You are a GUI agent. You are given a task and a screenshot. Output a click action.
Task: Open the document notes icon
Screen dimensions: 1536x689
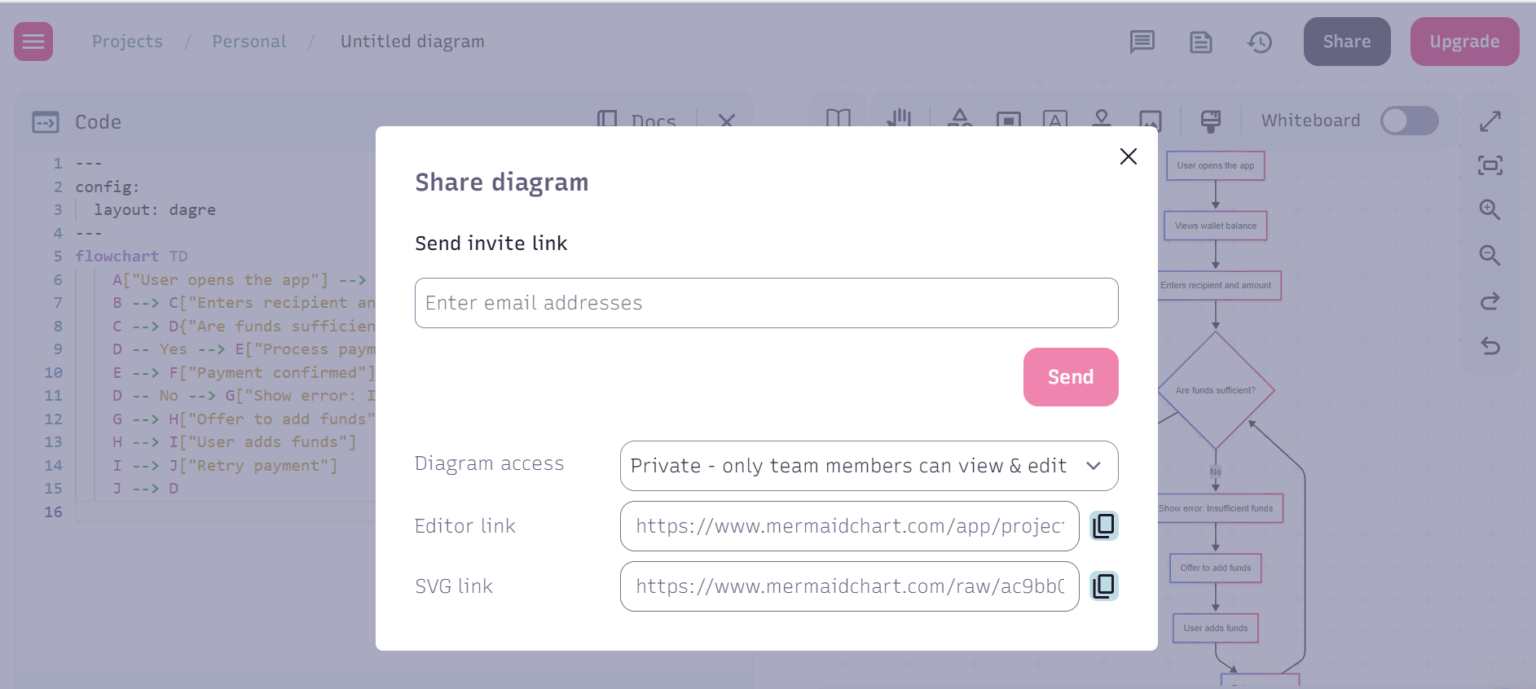[1200, 42]
